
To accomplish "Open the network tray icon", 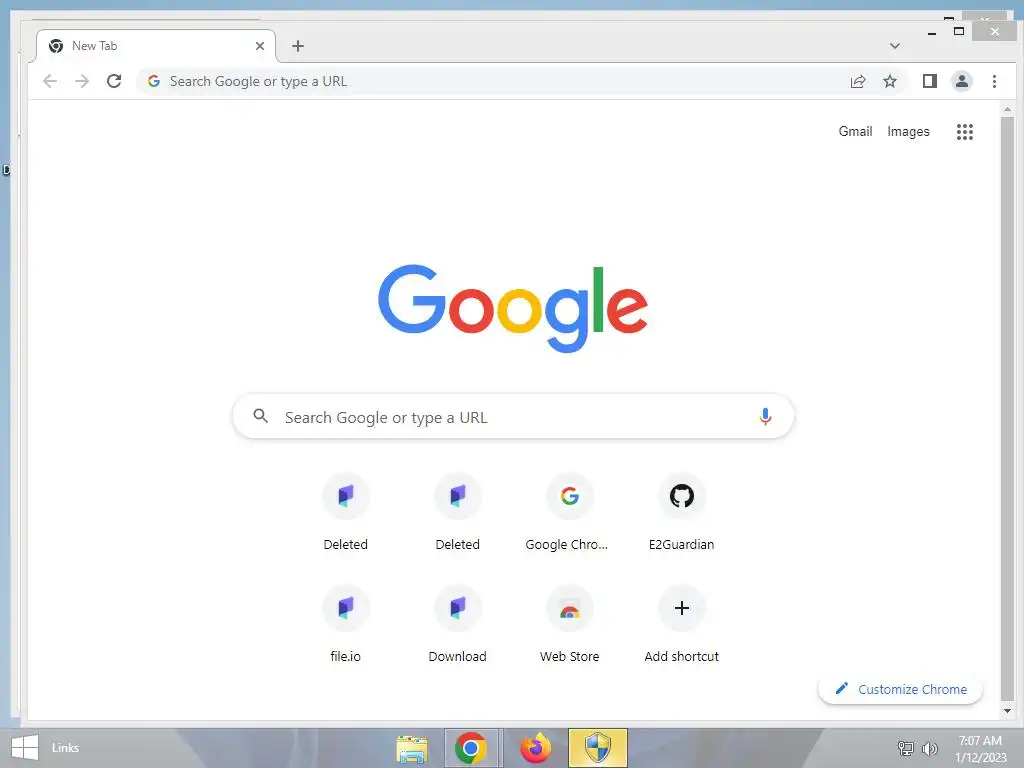I will click(905, 748).
